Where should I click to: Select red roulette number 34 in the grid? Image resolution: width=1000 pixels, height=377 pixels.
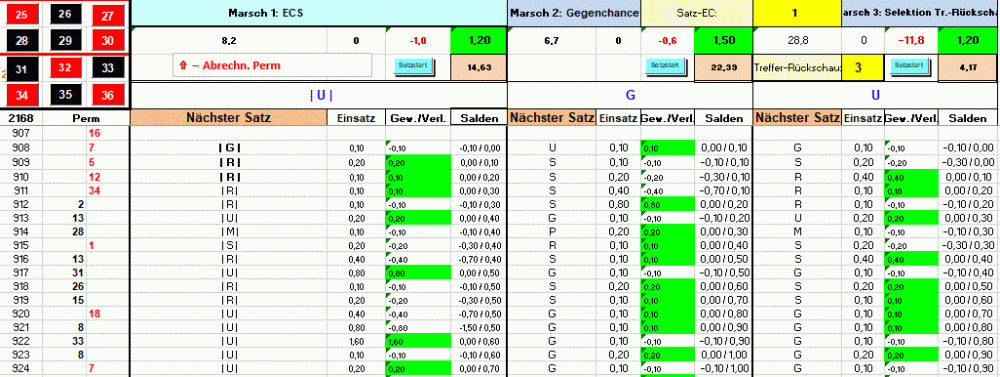22,95
